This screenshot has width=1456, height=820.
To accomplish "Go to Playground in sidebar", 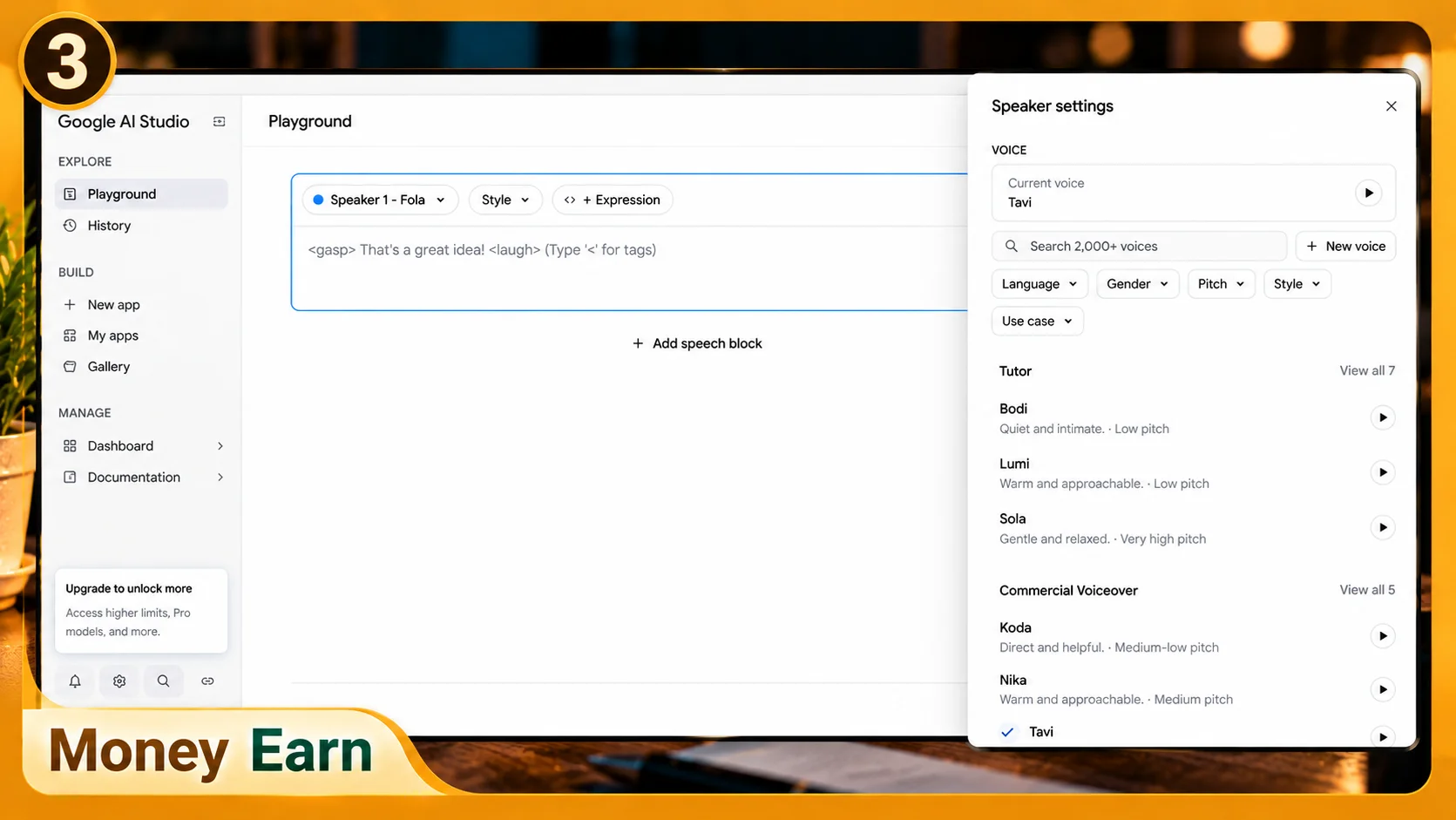I will [142, 194].
